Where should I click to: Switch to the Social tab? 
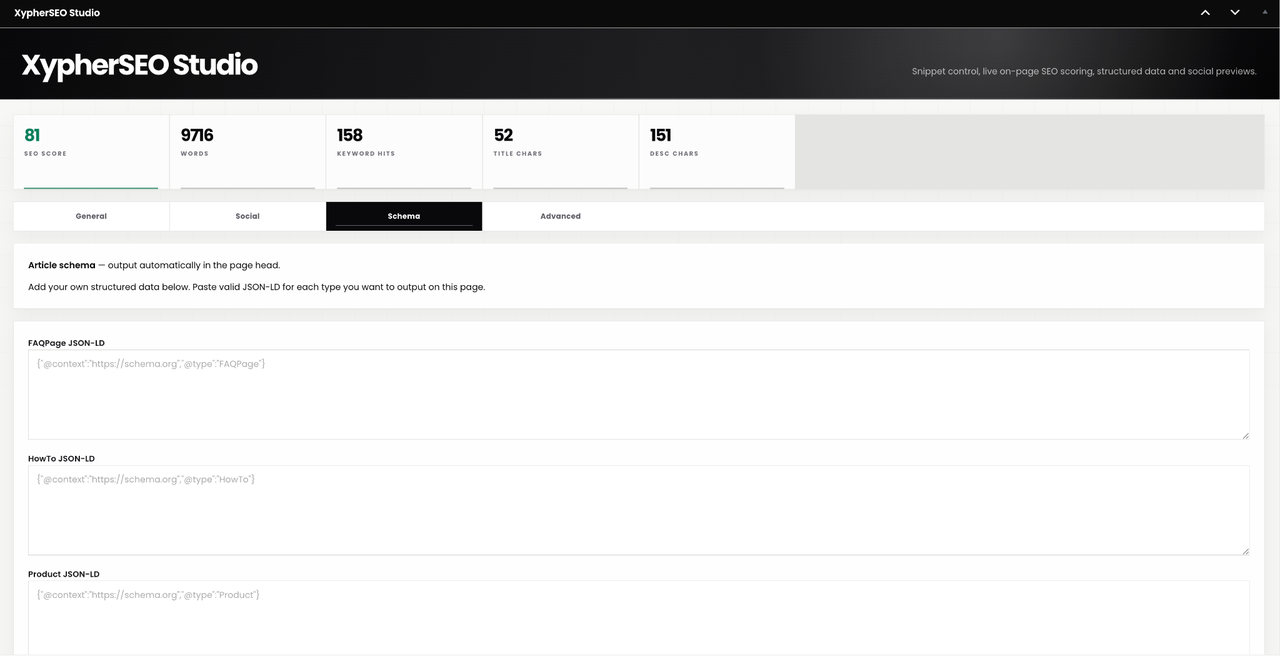(247, 216)
